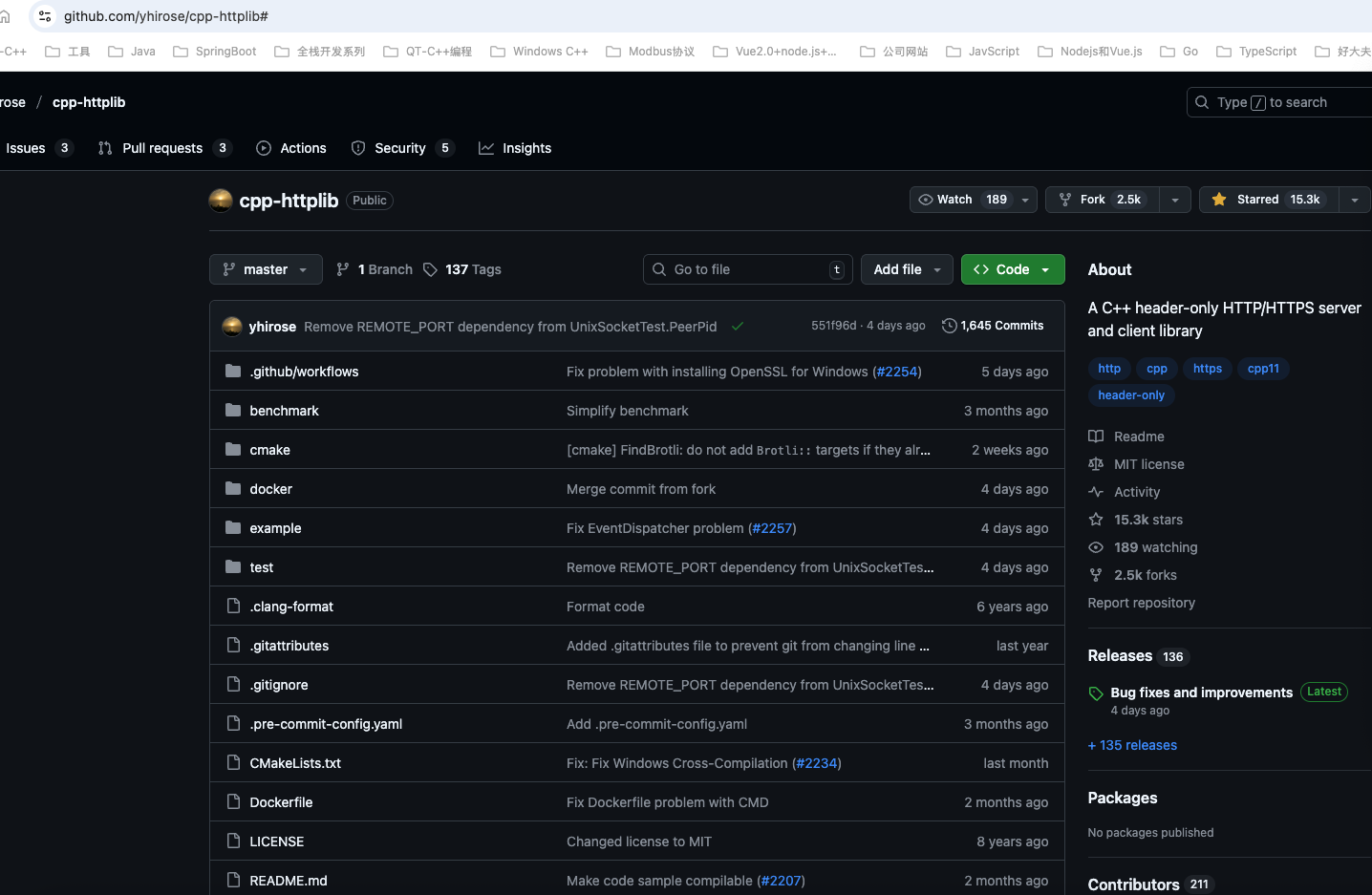The height and width of the screenshot is (895, 1372).
Task: Click the LICENSE file icon
Action: (x=233, y=841)
